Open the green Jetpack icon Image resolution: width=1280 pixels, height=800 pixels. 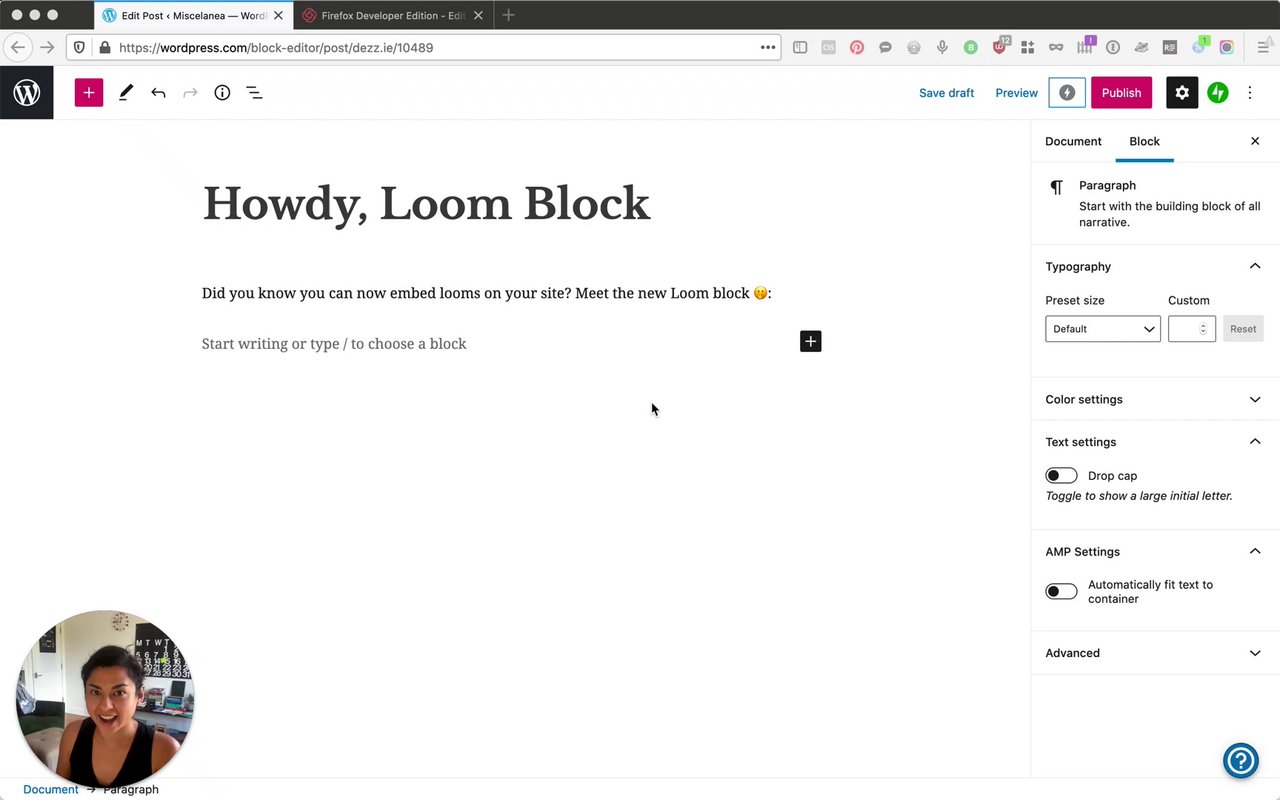pos(1217,93)
